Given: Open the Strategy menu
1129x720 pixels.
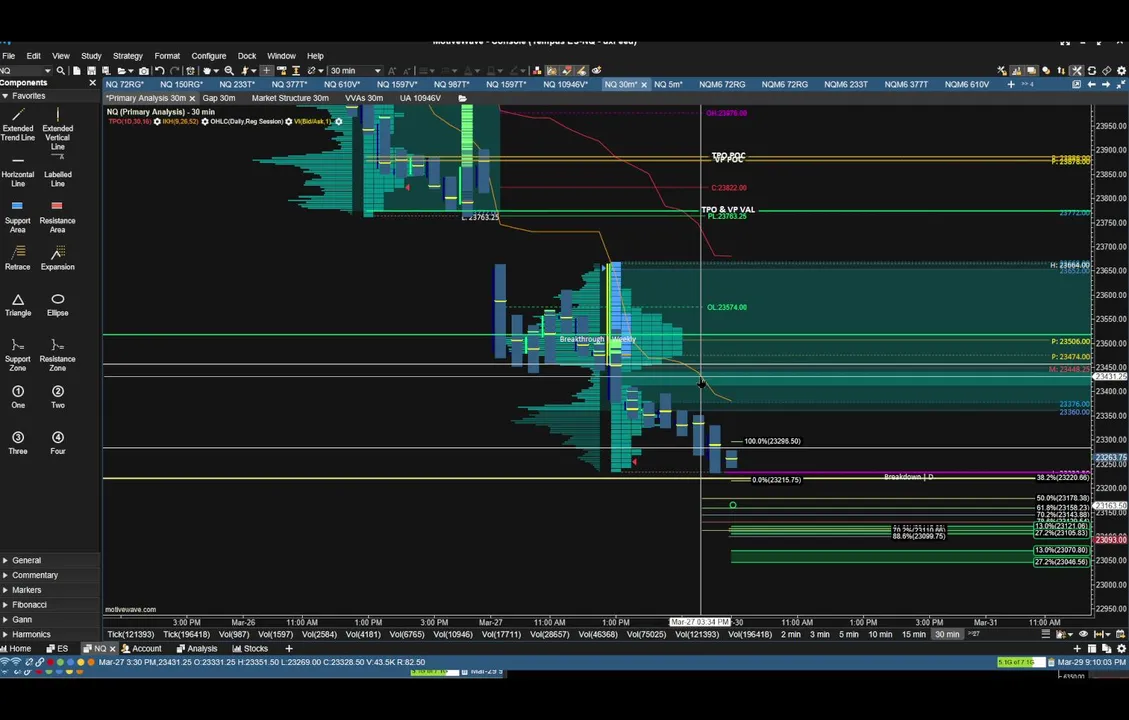Looking at the screenshot, I should [127, 55].
